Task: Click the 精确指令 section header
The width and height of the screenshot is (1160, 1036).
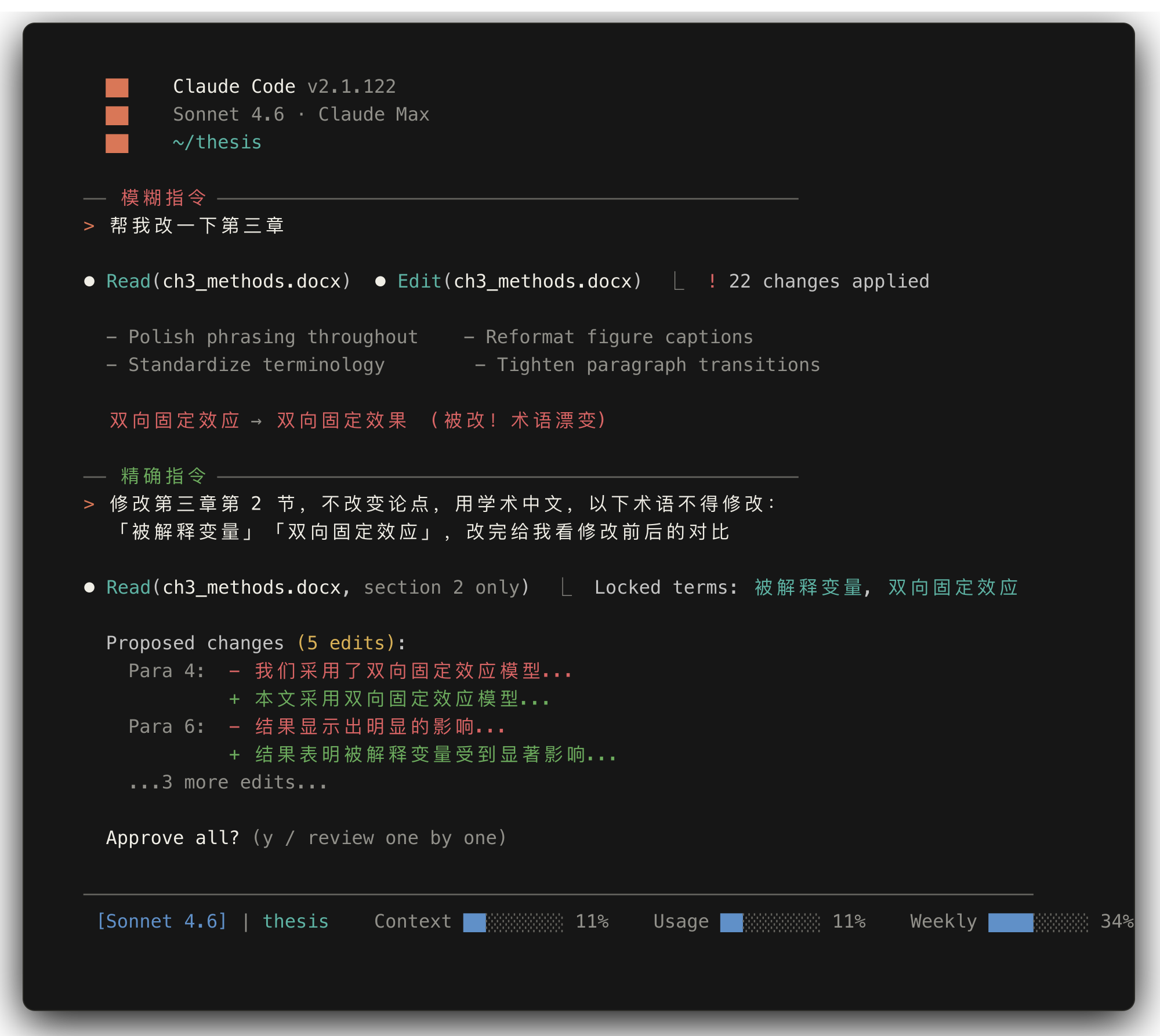Action: pyautogui.click(x=164, y=476)
